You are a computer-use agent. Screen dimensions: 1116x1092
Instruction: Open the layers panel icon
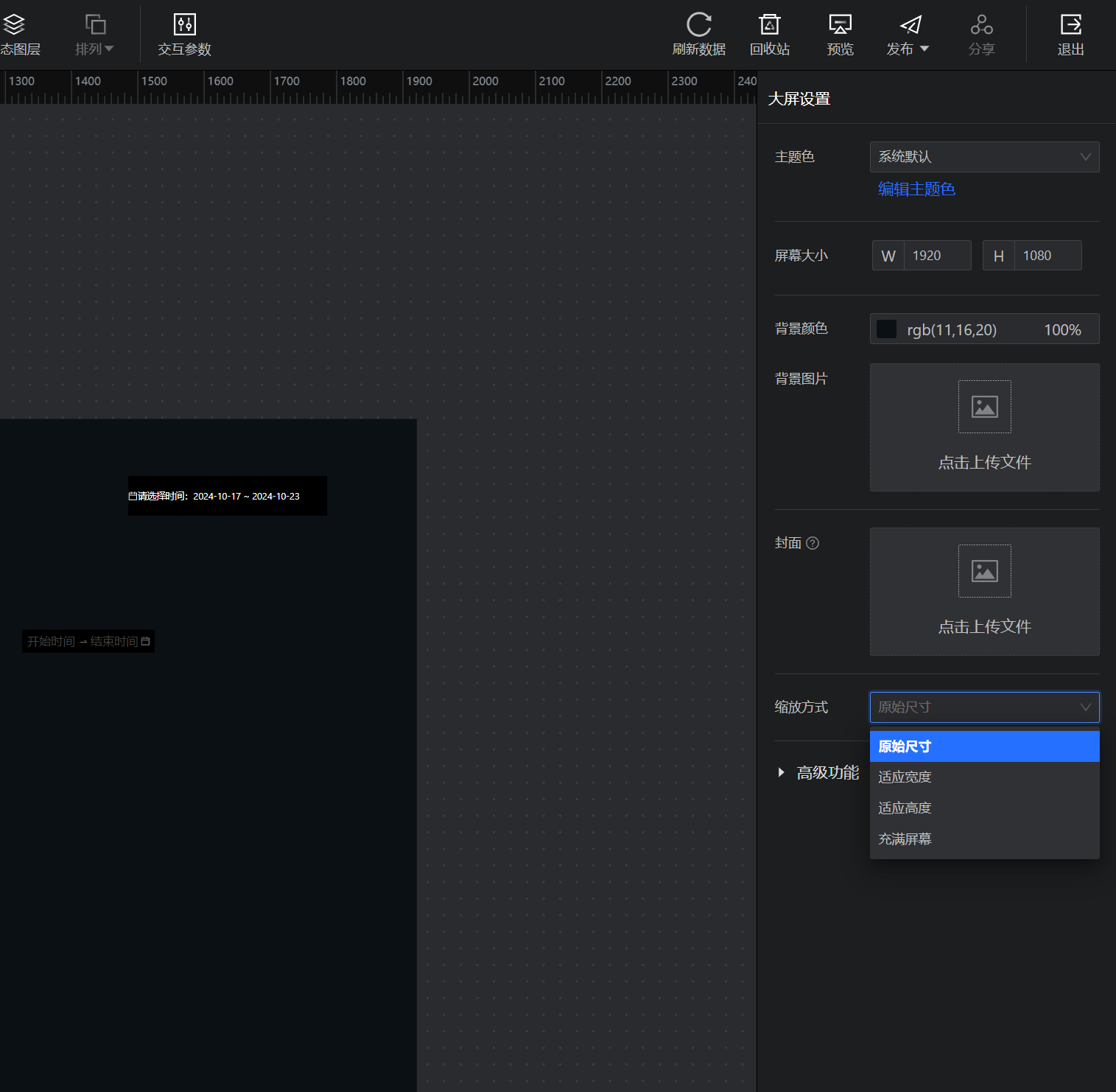(15, 26)
